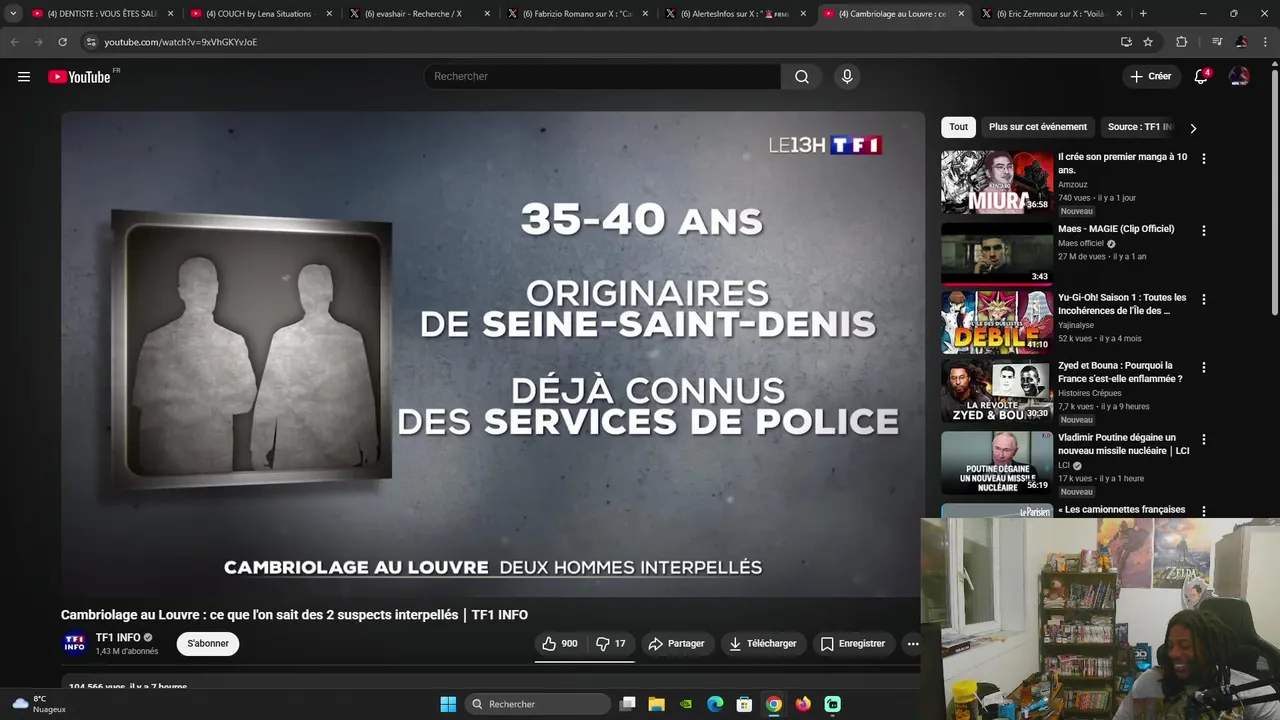Start voice search with microphone icon
1280x720 pixels.
pyautogui.click(x=847, y=77)
